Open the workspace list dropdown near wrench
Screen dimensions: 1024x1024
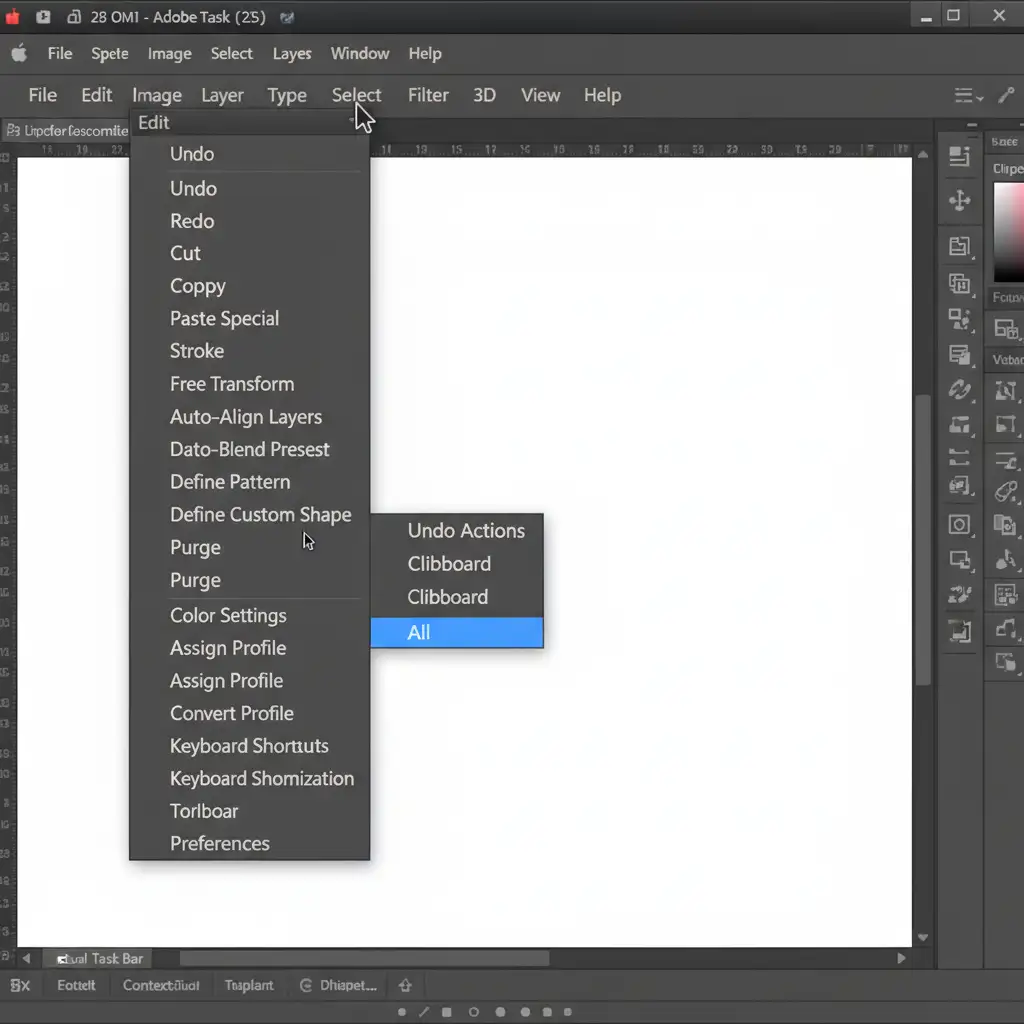(968, 95)
